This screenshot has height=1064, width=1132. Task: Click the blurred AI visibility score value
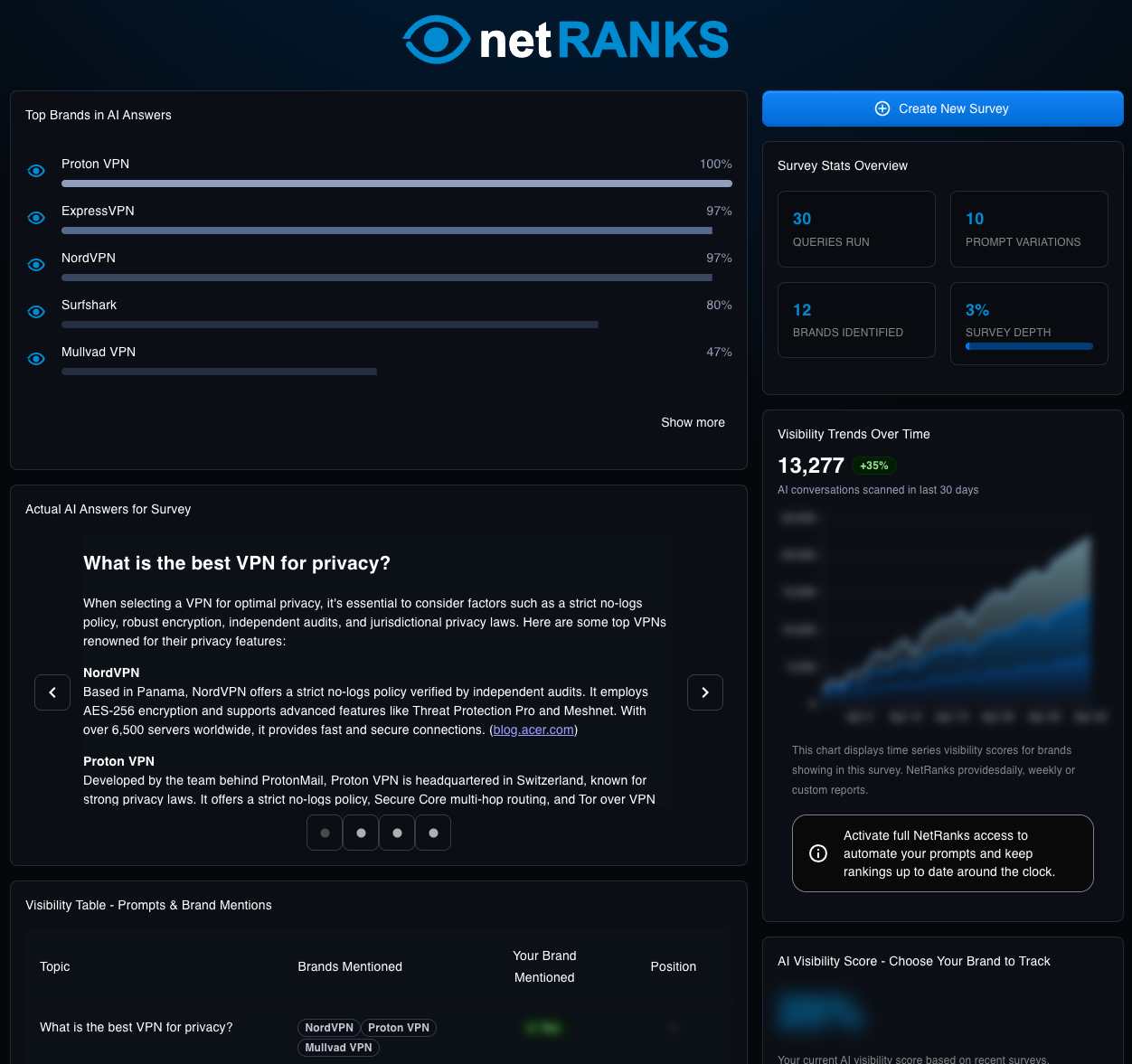[x=821, y=1011]
